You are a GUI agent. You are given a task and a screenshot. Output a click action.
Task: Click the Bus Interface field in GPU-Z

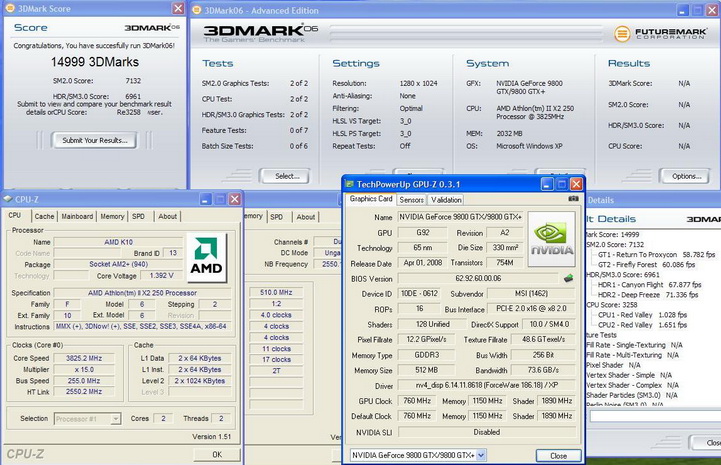531,309
